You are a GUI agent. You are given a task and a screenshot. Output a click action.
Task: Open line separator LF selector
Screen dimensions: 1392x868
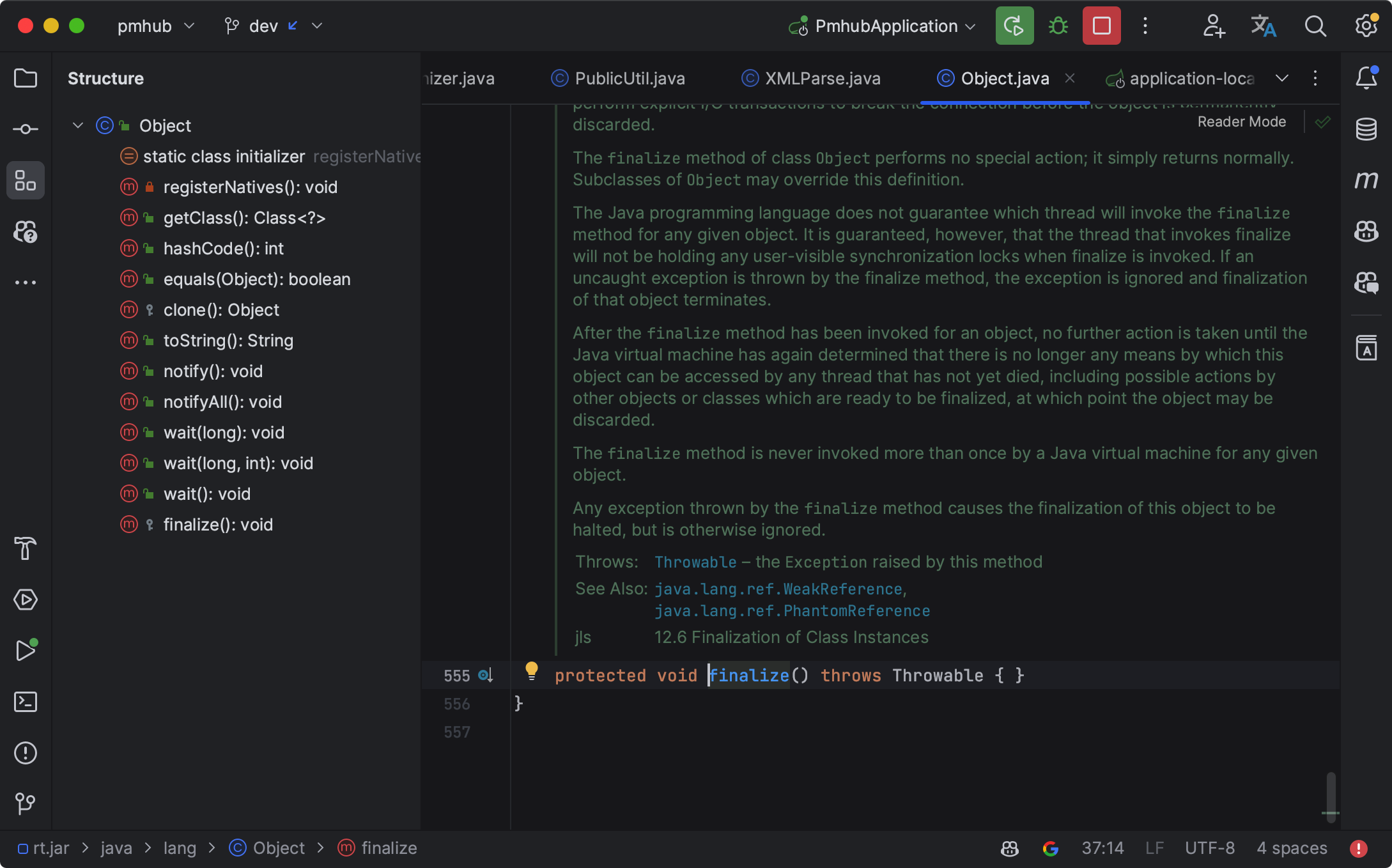tap(1154, 848)
